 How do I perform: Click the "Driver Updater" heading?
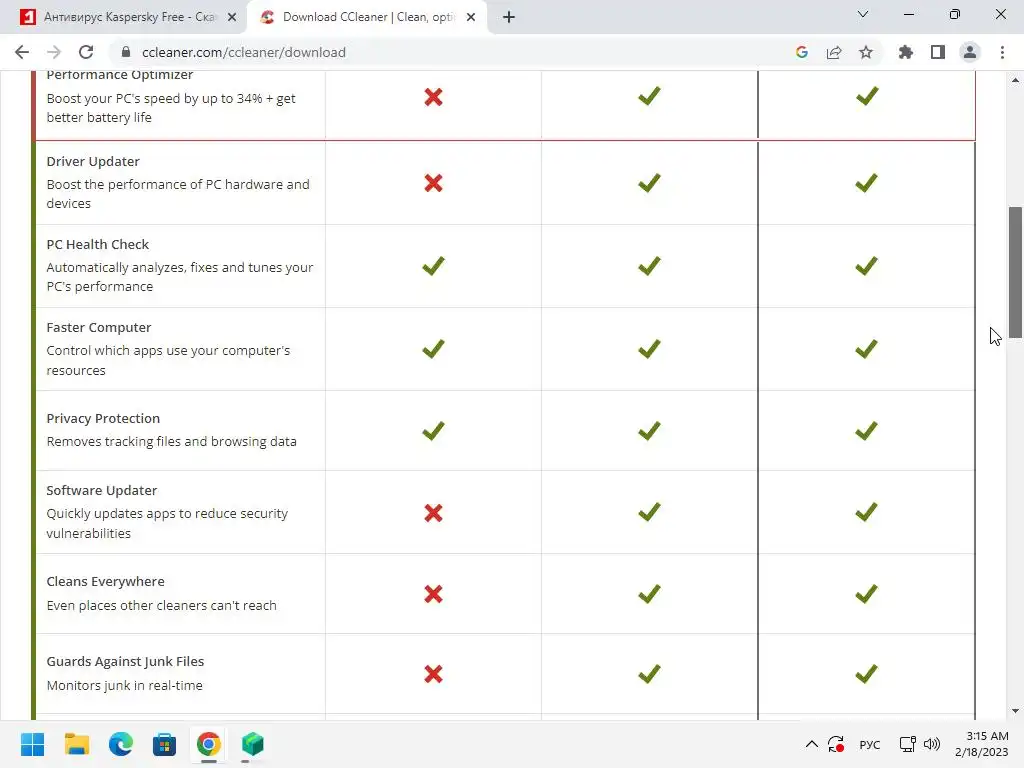coord(93,161)
